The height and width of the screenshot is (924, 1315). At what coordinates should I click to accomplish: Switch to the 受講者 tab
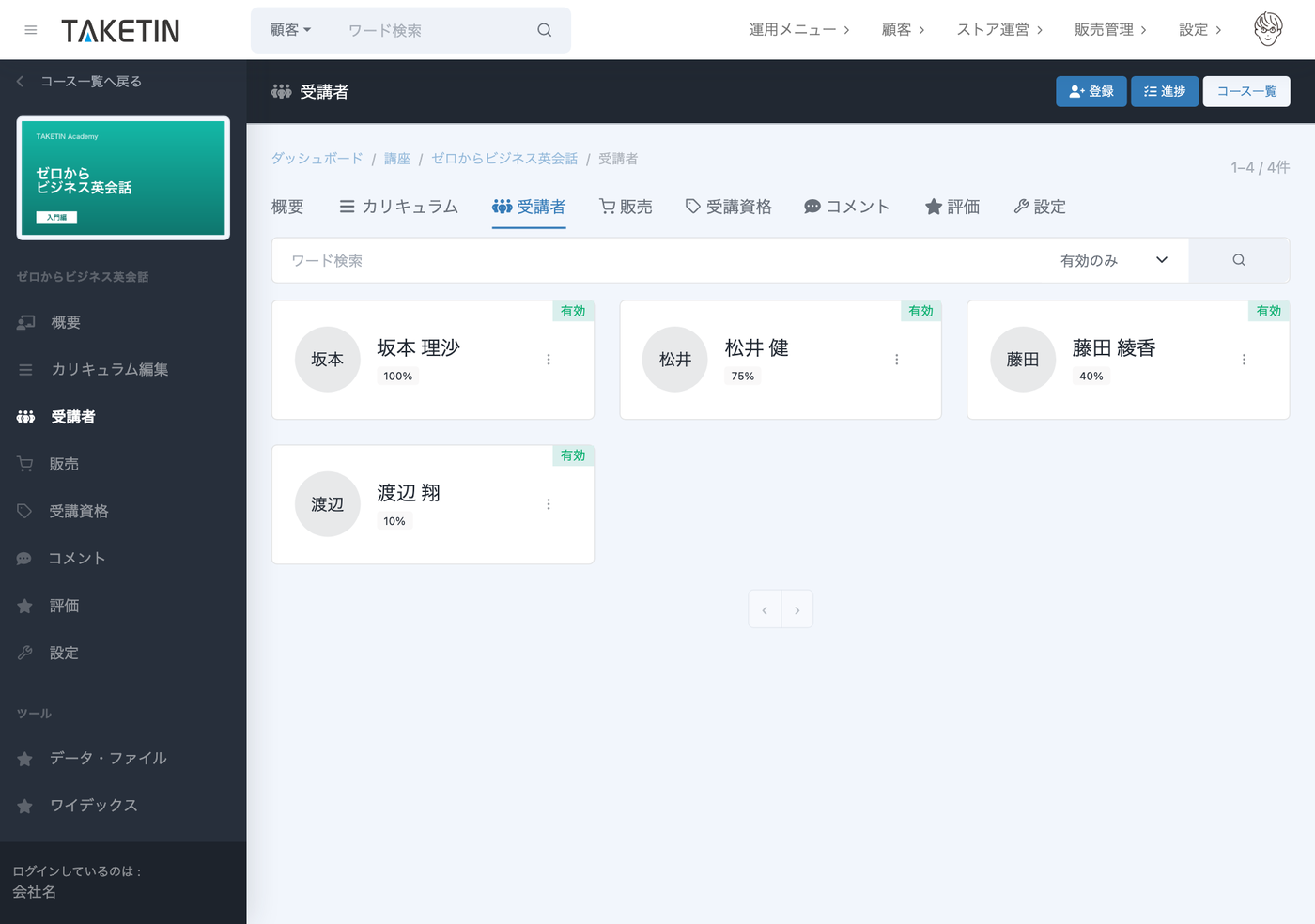tap(529, 207)
